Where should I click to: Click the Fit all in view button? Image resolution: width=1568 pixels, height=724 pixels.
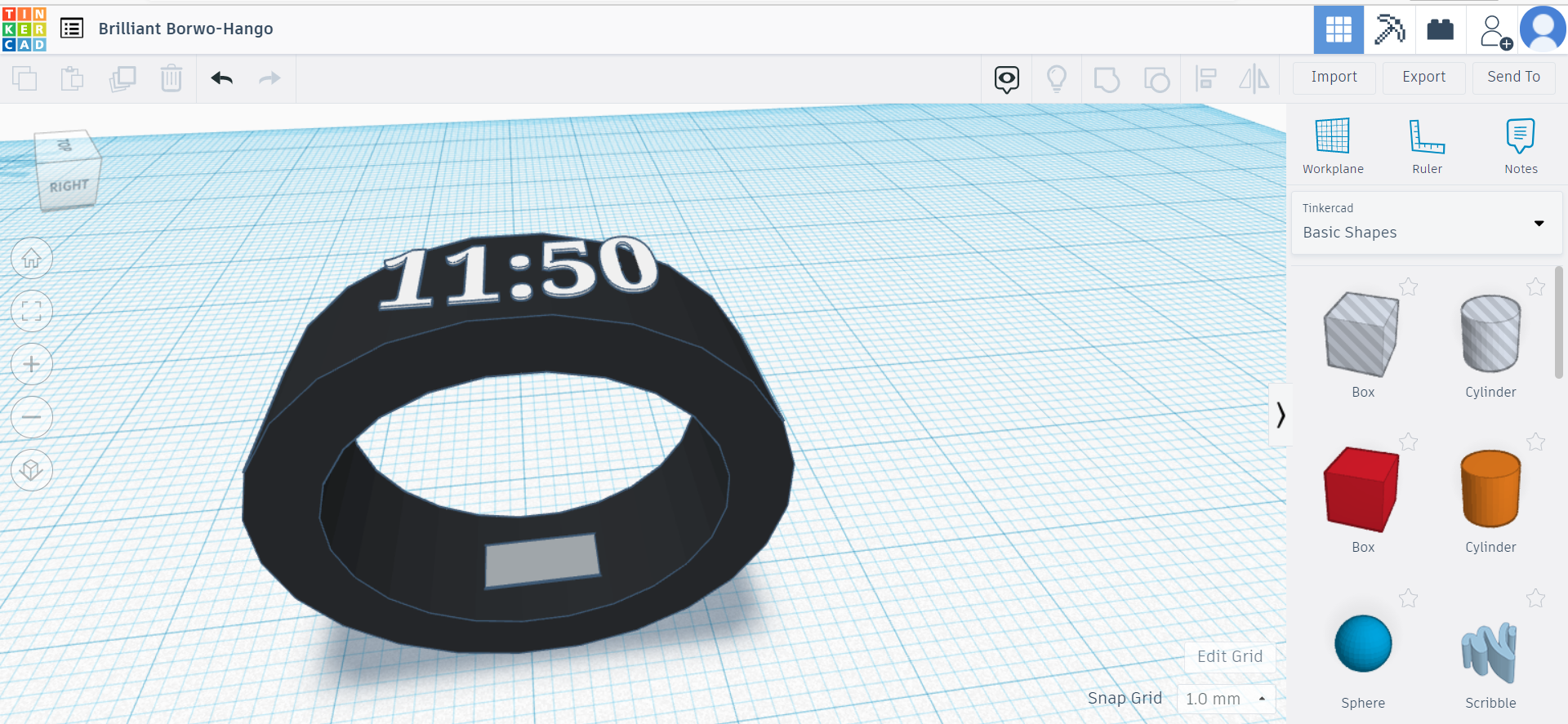click(32, 311)
